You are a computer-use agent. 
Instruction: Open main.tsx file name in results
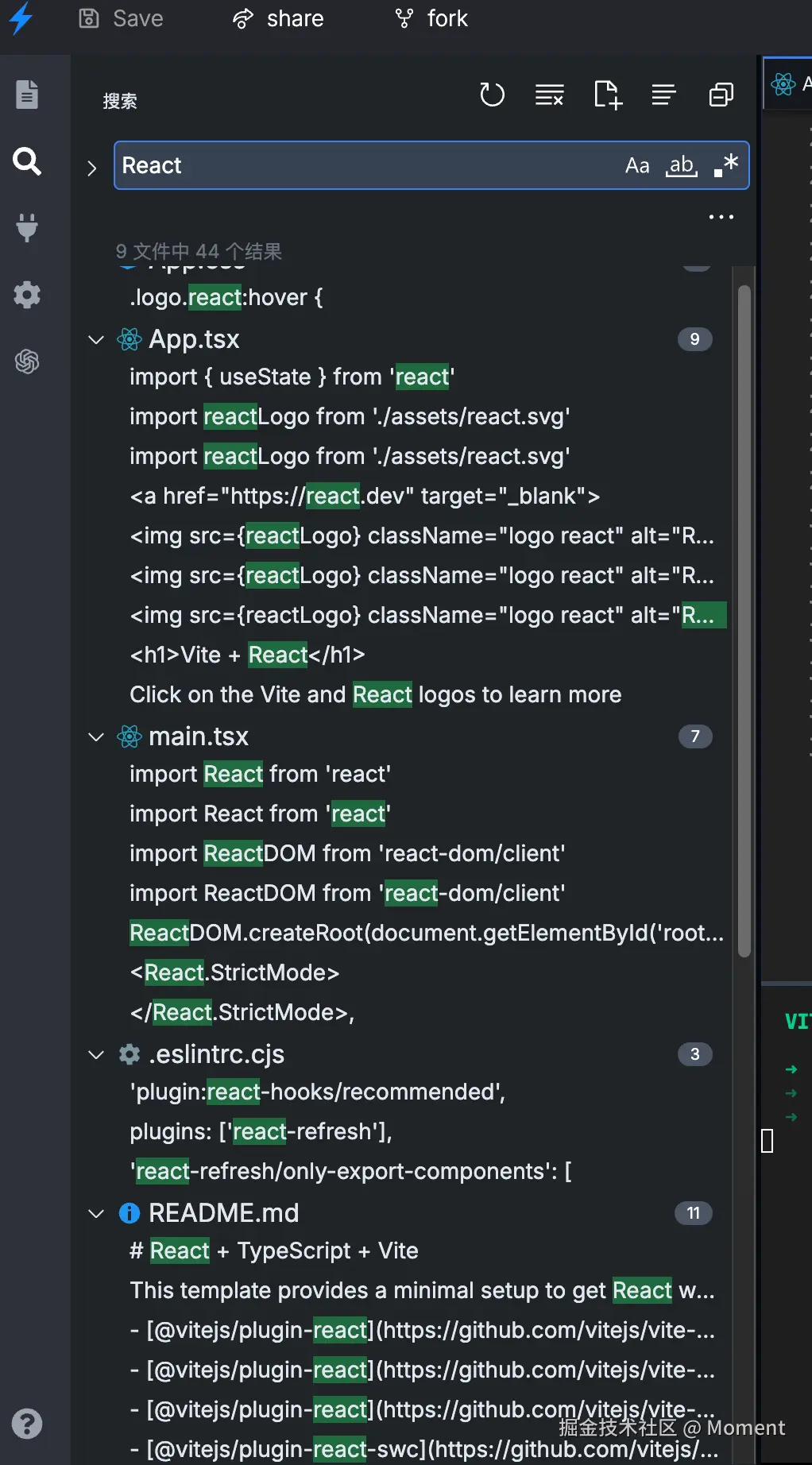point(199,736)
